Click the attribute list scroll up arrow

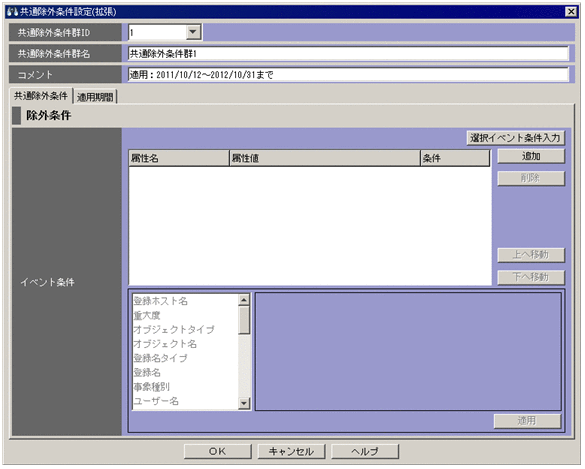click(x=244, y=300)
